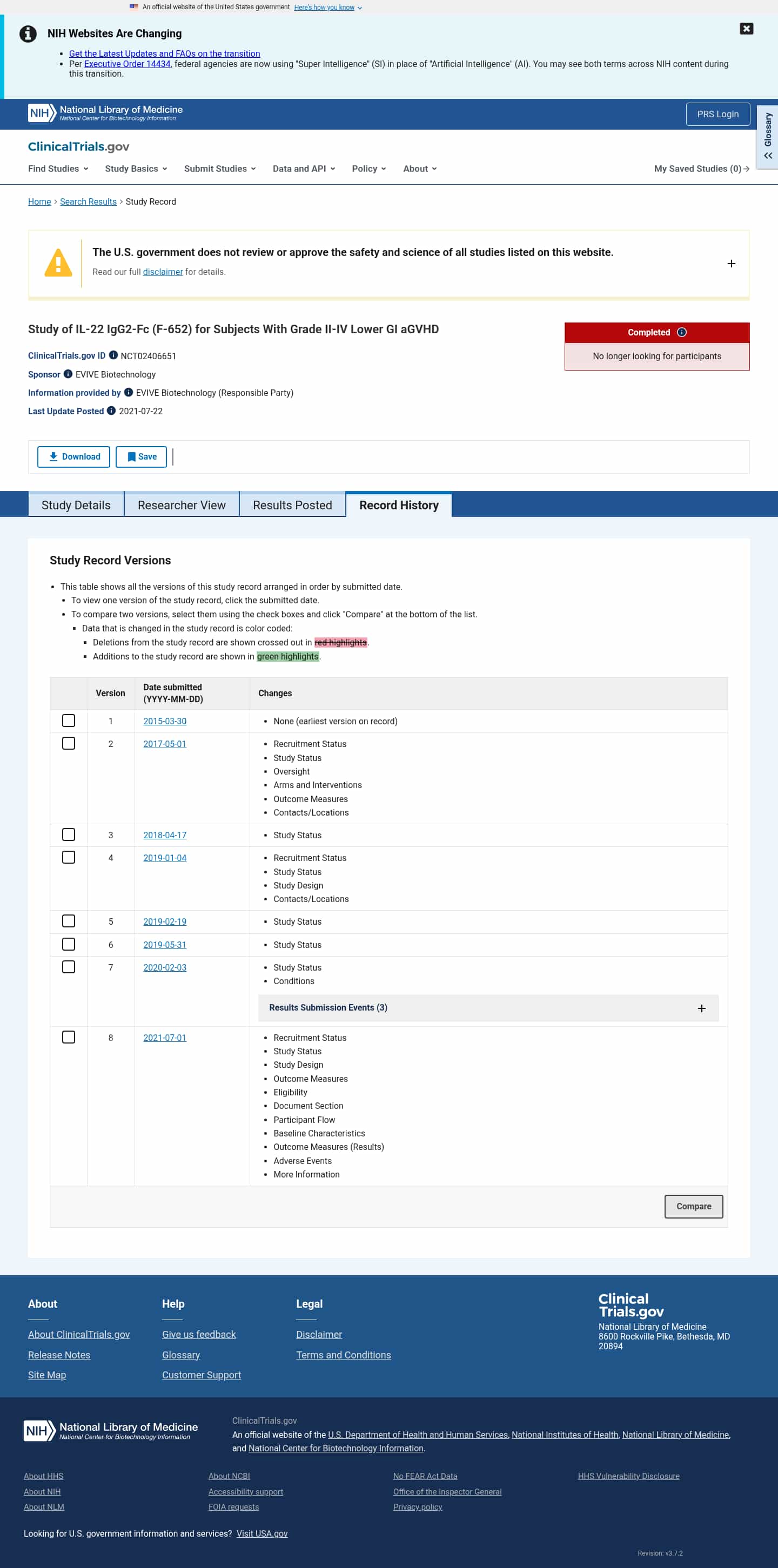778x1568 pixels.
Task: Click the info icon next to Sponsor
Action: click(x=68, y=374)
